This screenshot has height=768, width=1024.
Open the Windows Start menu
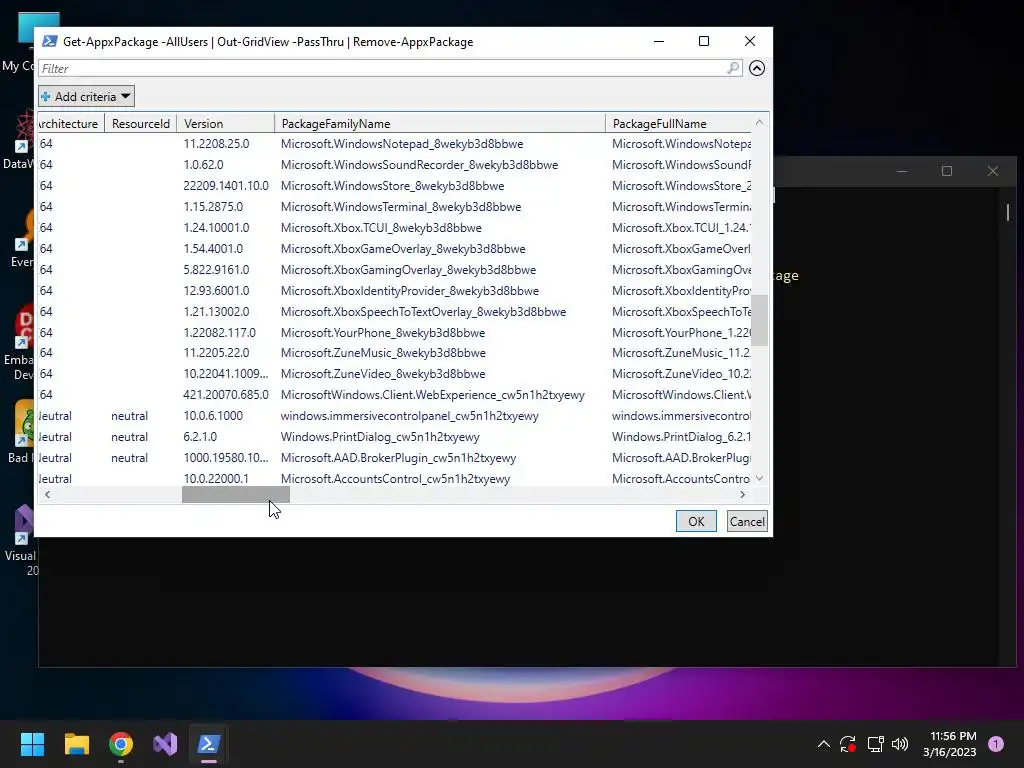(x=32, y=744)
